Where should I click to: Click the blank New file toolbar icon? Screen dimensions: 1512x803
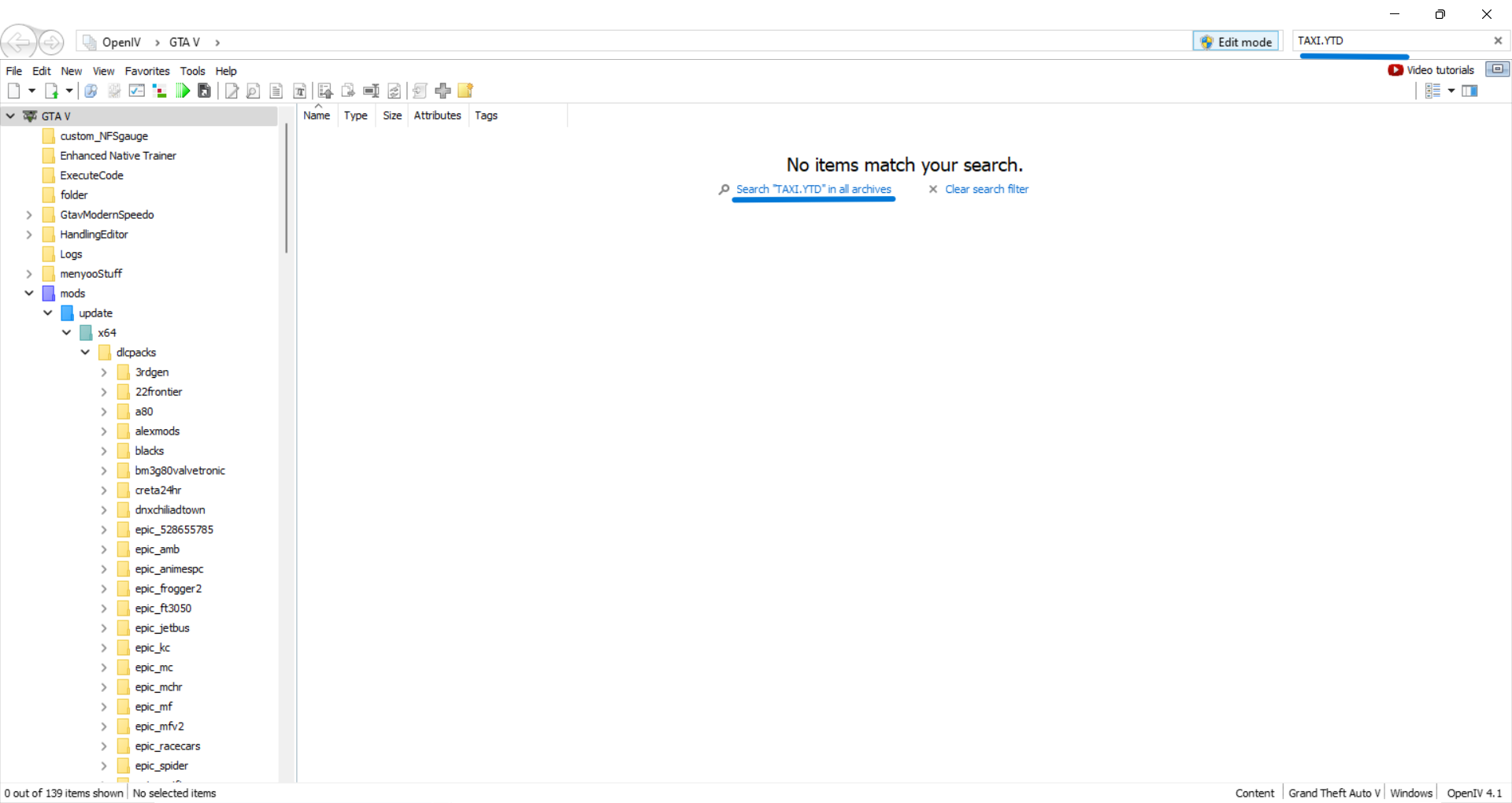[x=13, y=91]
